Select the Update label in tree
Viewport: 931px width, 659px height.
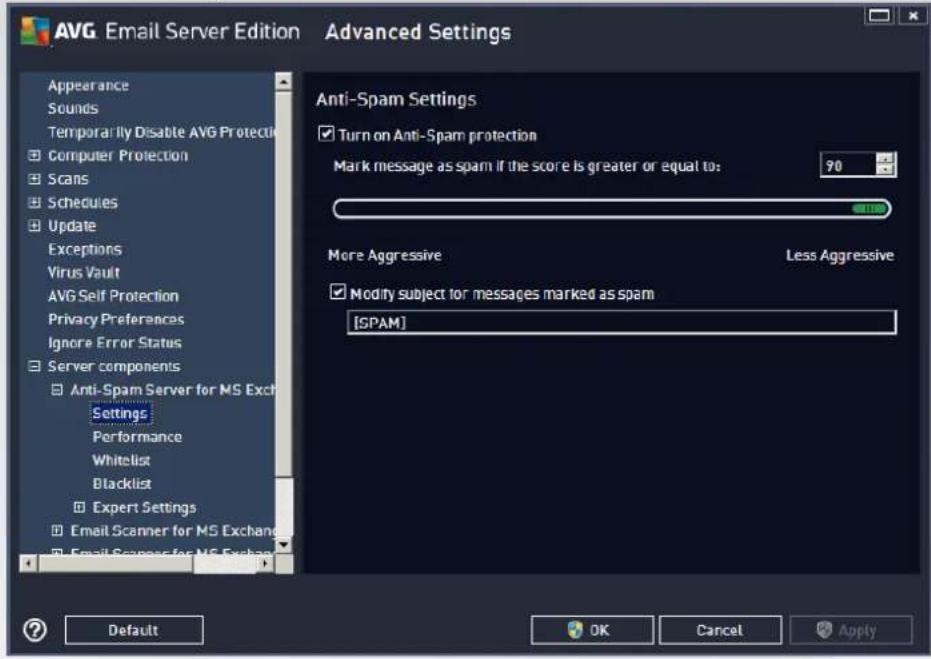(72, 226)
